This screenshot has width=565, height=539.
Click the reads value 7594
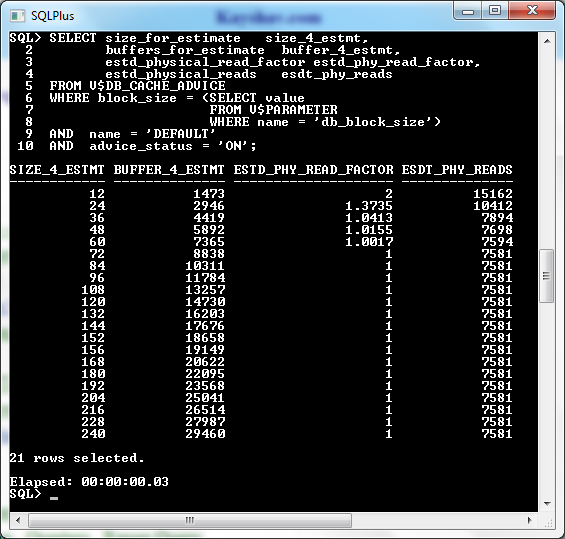pos(497,242)
